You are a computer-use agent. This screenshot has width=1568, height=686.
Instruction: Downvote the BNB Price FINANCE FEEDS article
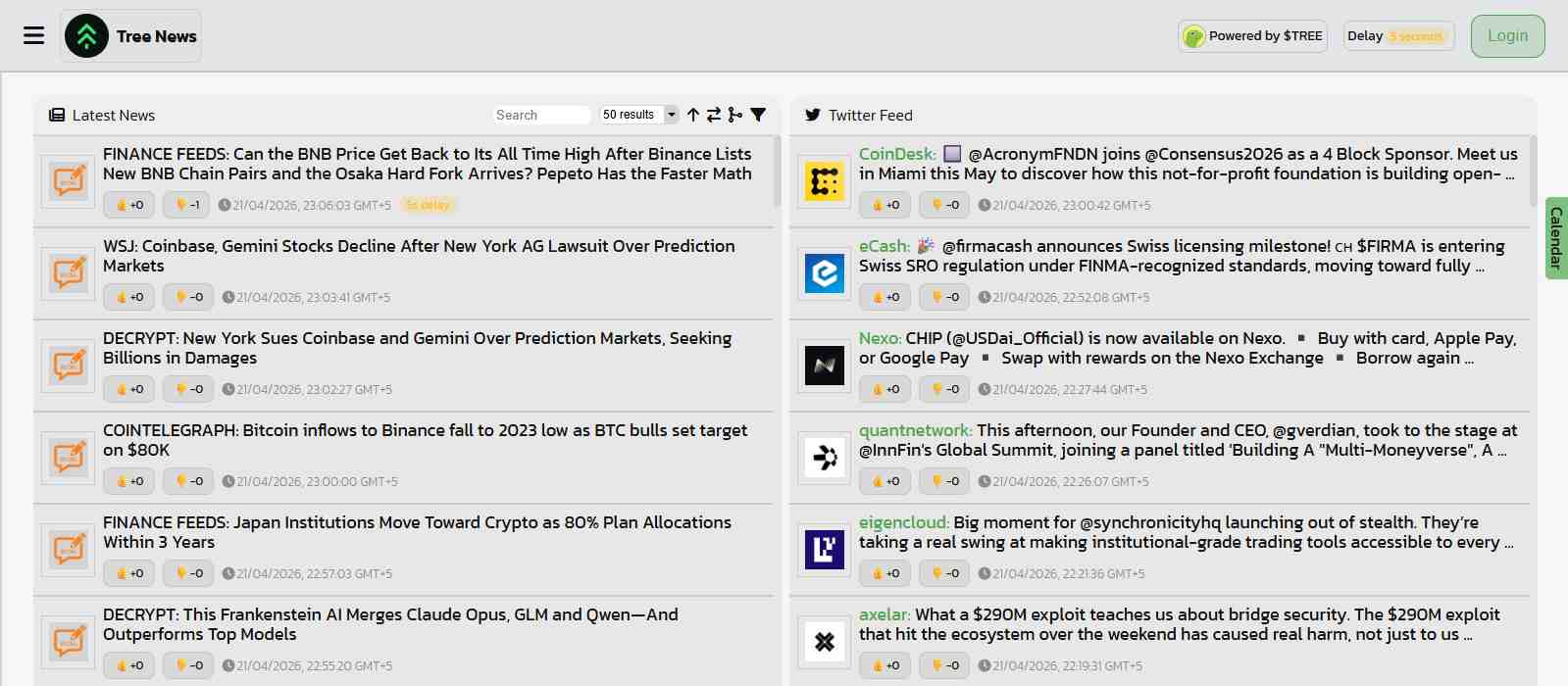tap(188, 205)
